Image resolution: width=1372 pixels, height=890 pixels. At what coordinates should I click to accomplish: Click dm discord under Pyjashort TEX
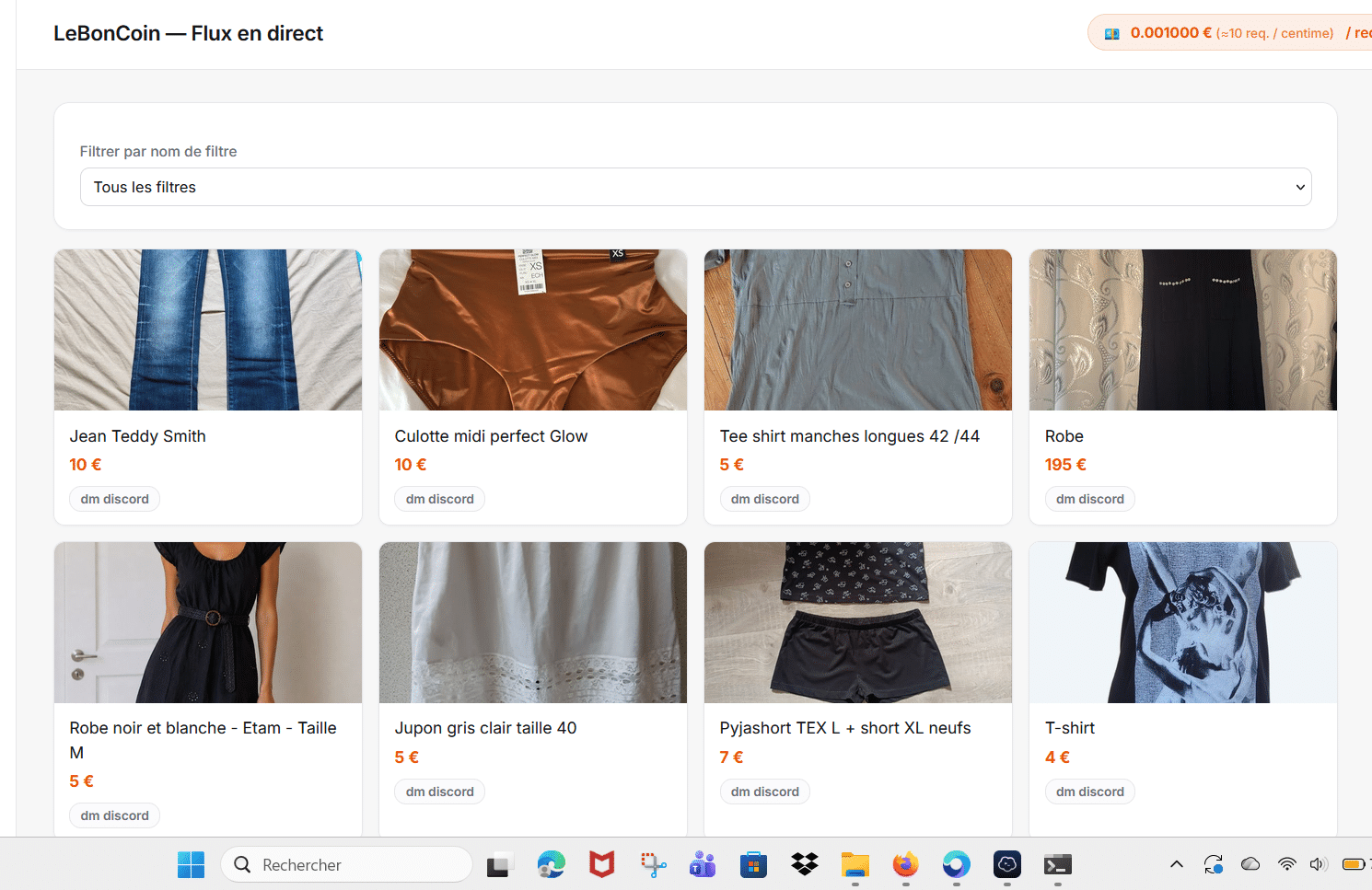tap(764, 792)
